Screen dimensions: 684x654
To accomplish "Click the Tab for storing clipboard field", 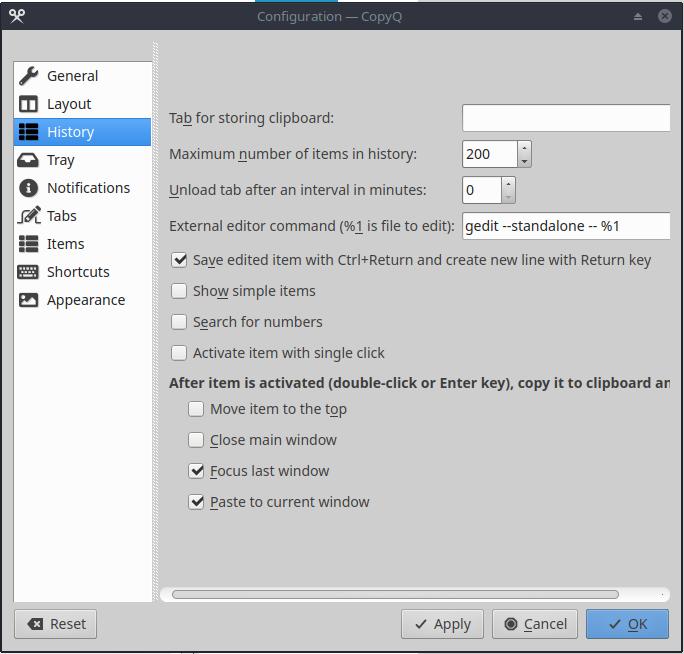I will [x=565, y=118].
